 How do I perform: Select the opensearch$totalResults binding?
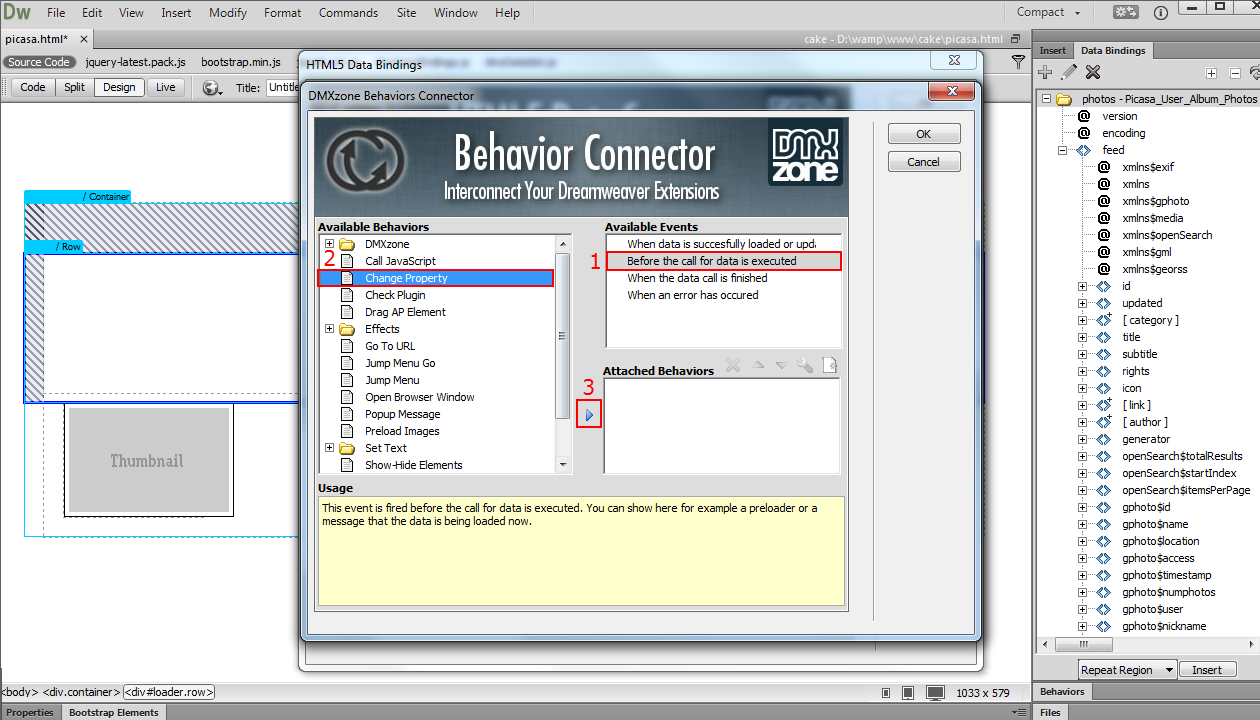[x=1182, y=456]
